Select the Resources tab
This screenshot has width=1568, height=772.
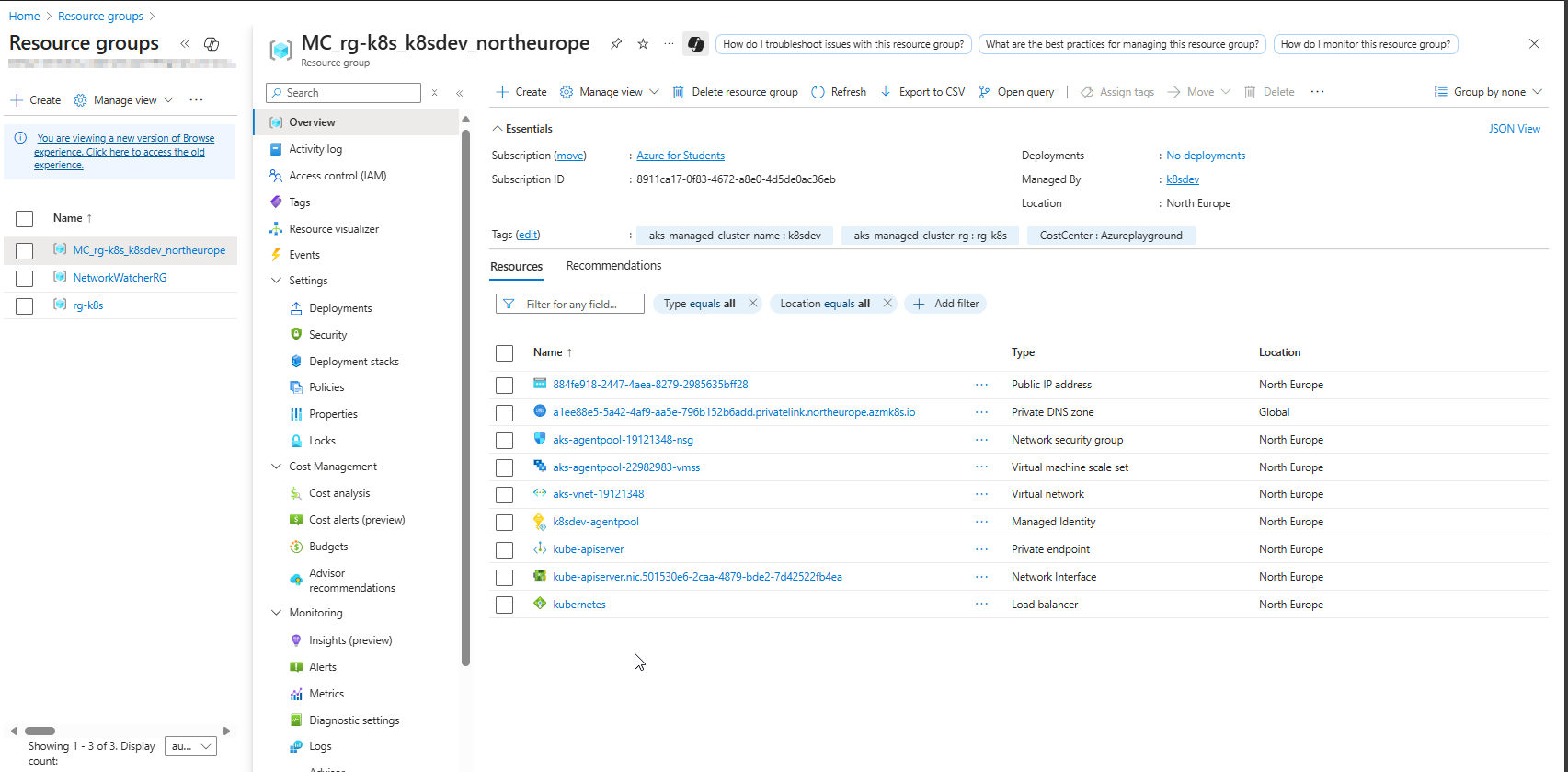click(516, 267)
